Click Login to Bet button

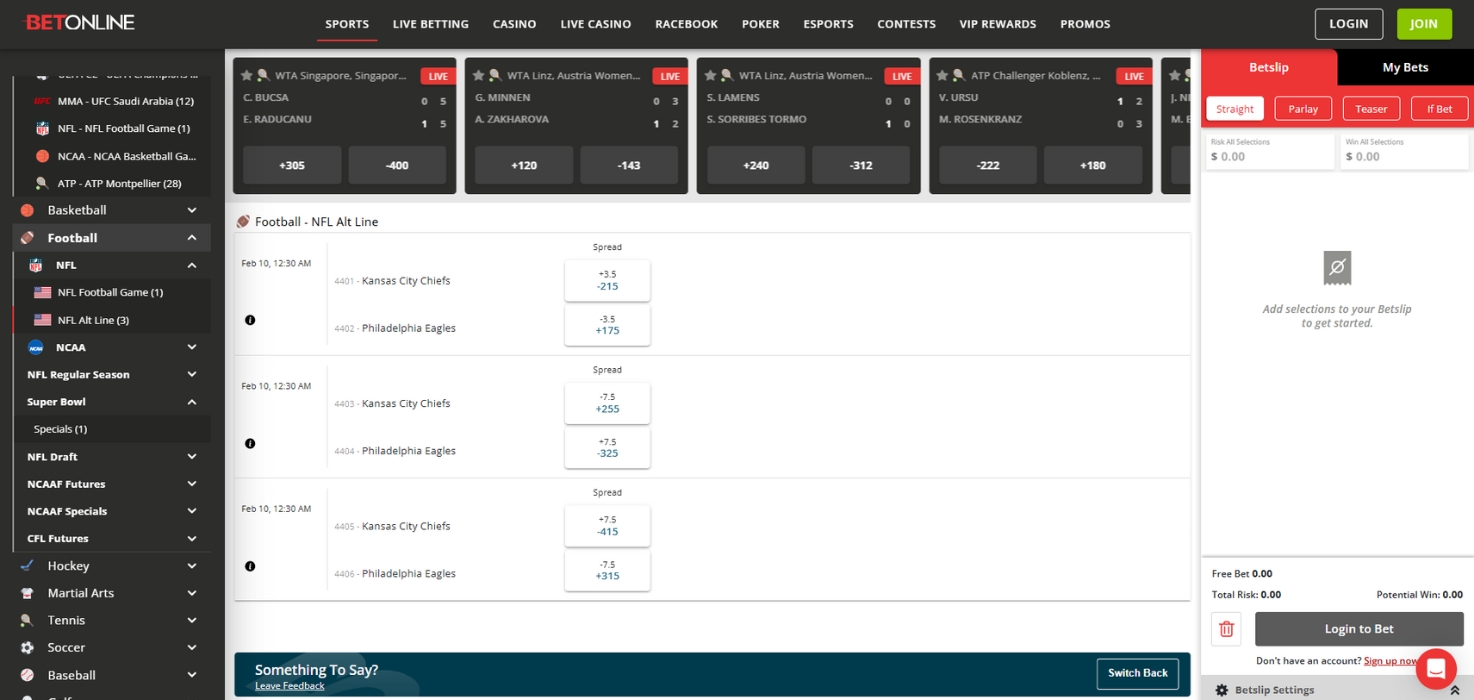1359,629
